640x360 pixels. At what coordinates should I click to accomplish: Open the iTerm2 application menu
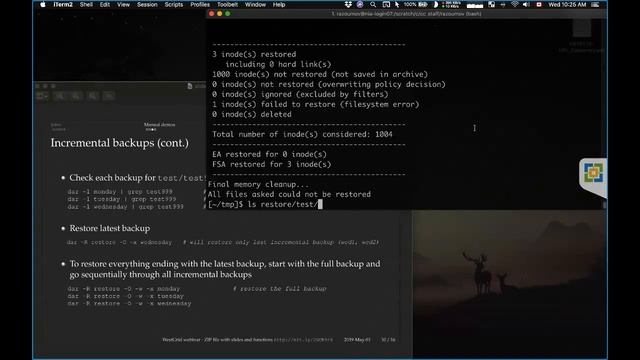pyautogui.click(x=63, y=4)
